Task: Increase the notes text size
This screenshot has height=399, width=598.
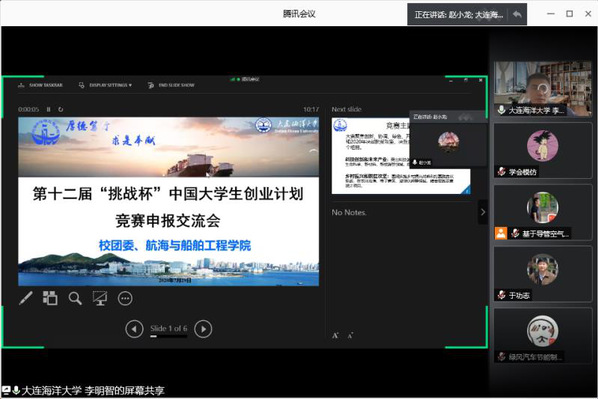Action: point(335,336)
